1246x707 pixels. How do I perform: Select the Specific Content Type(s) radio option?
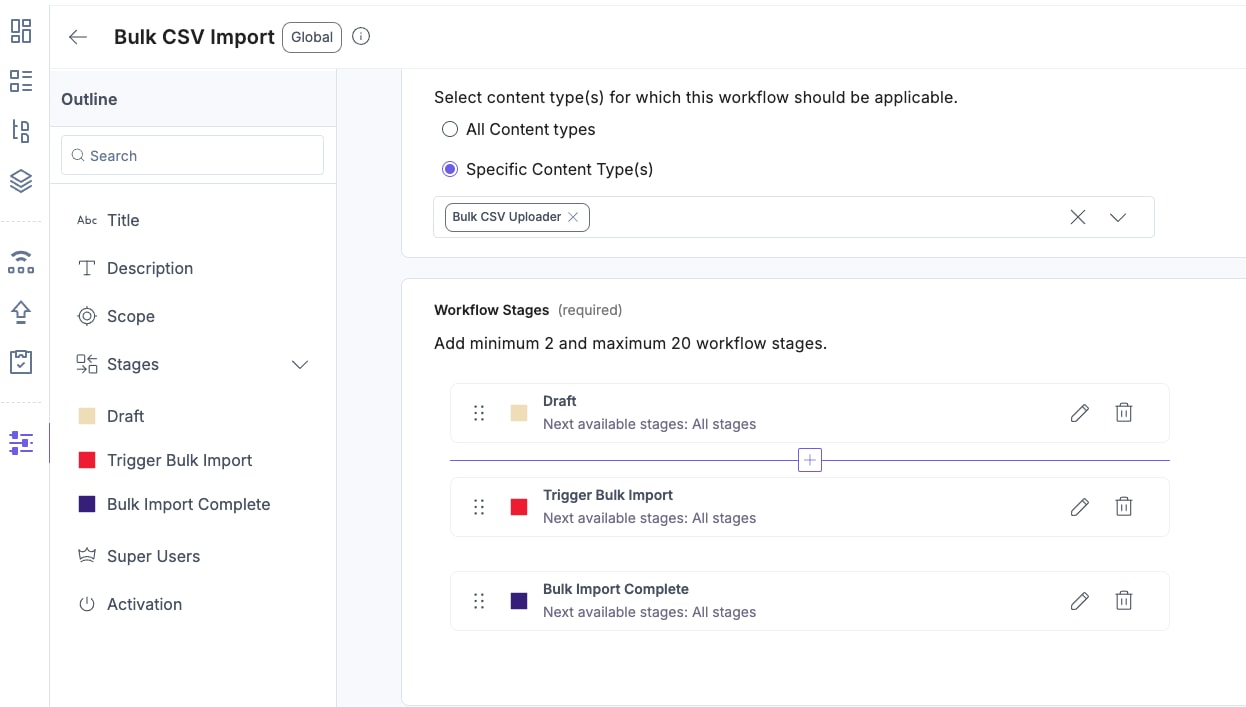tap(450, 170)
